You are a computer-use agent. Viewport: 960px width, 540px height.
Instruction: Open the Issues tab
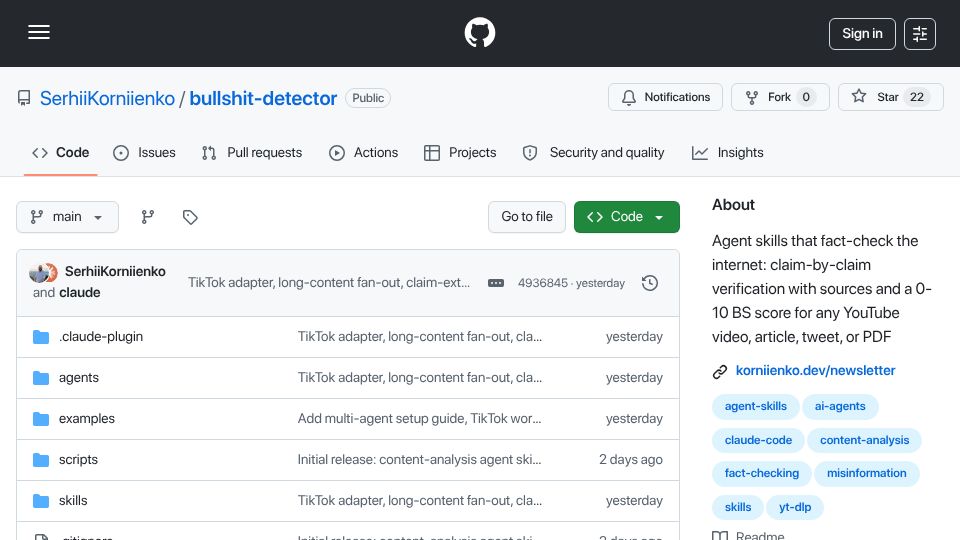pos(144,152)
